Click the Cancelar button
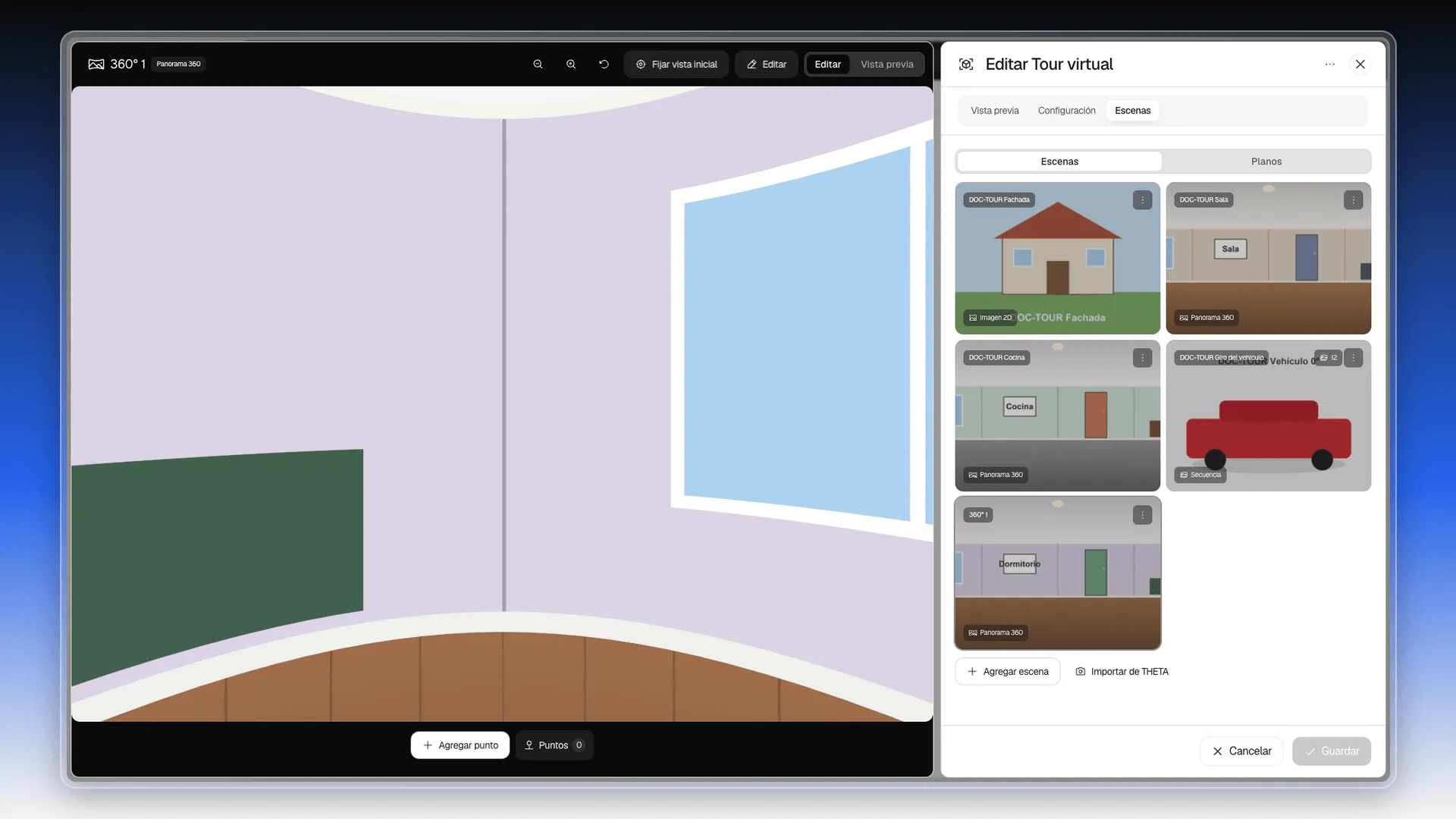Screen dimensions: 1456x819 tap(1241, 752)
